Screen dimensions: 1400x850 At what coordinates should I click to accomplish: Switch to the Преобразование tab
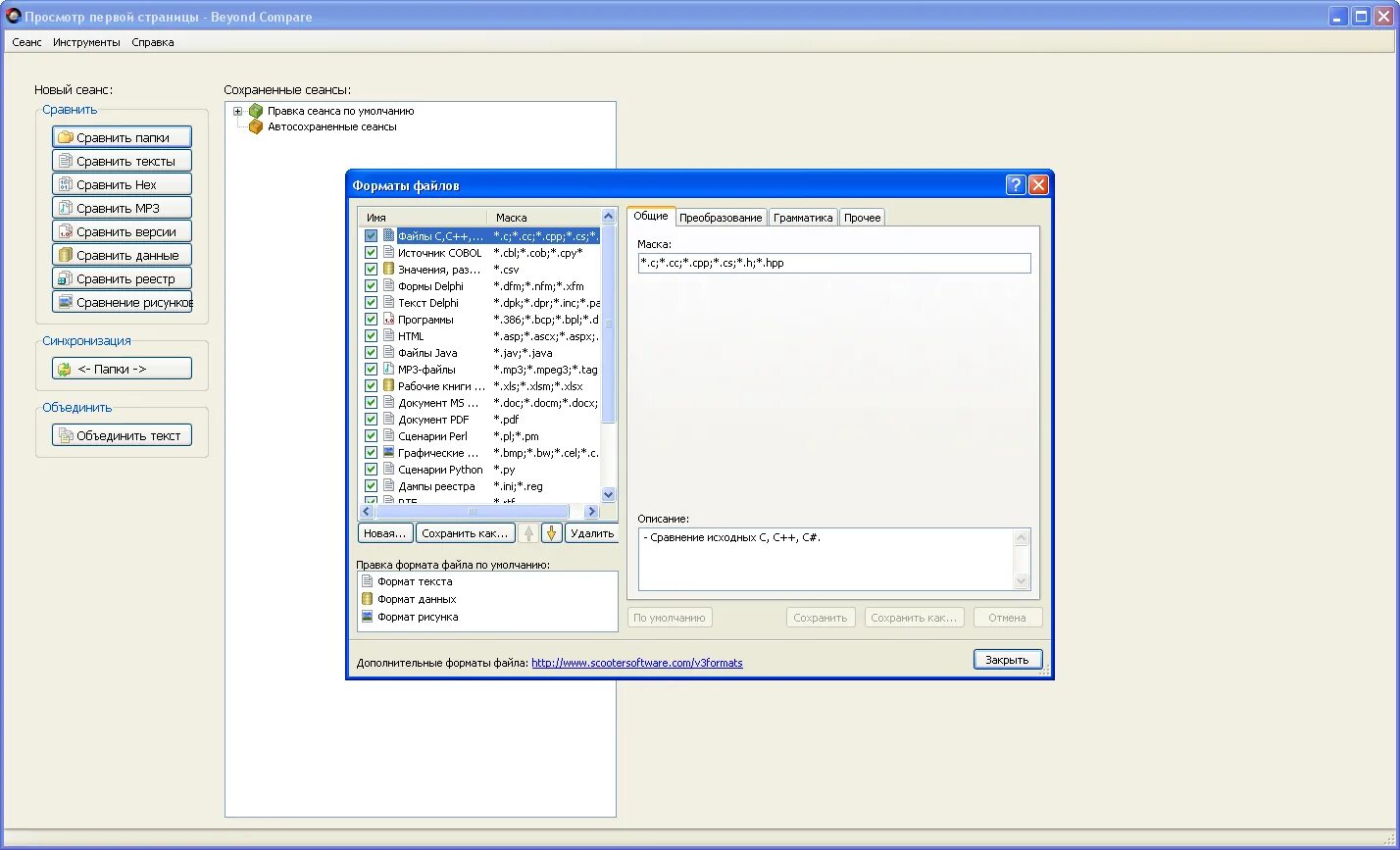click(721, 218)
